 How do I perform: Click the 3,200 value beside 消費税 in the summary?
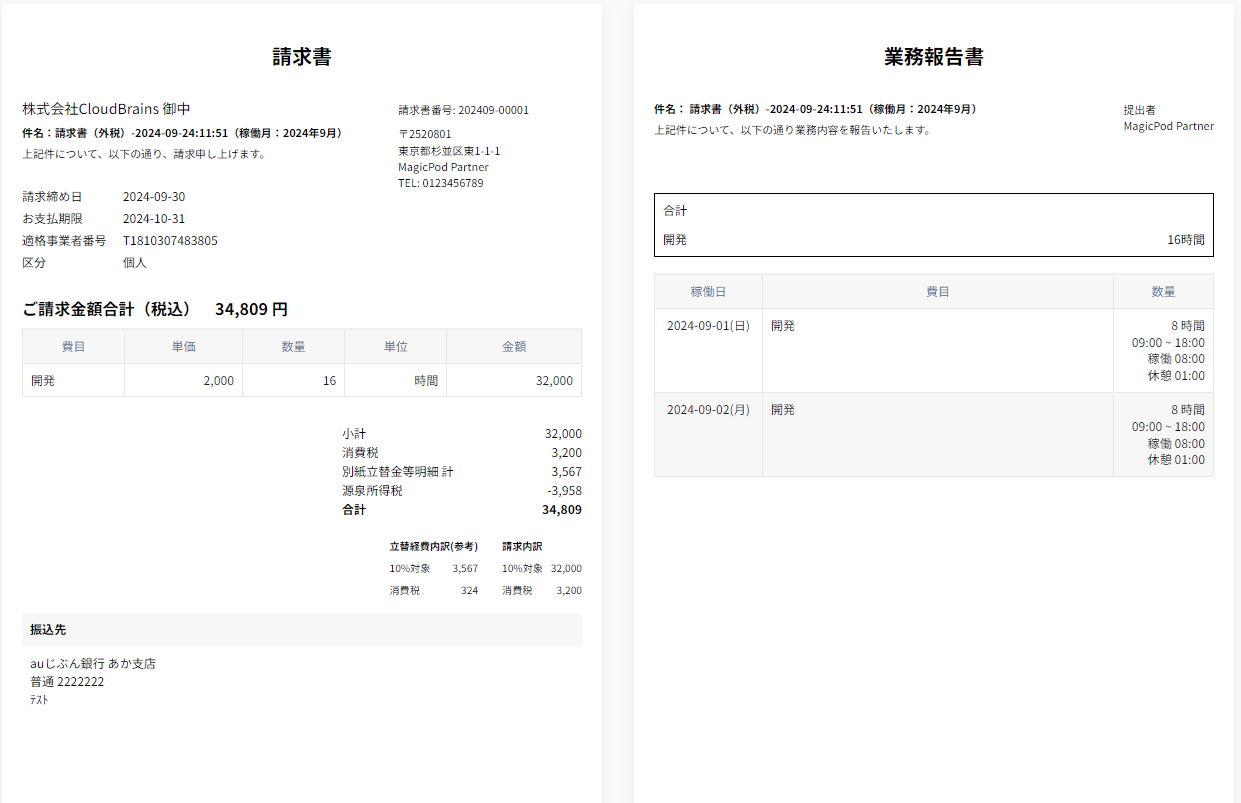pos(566,453)
